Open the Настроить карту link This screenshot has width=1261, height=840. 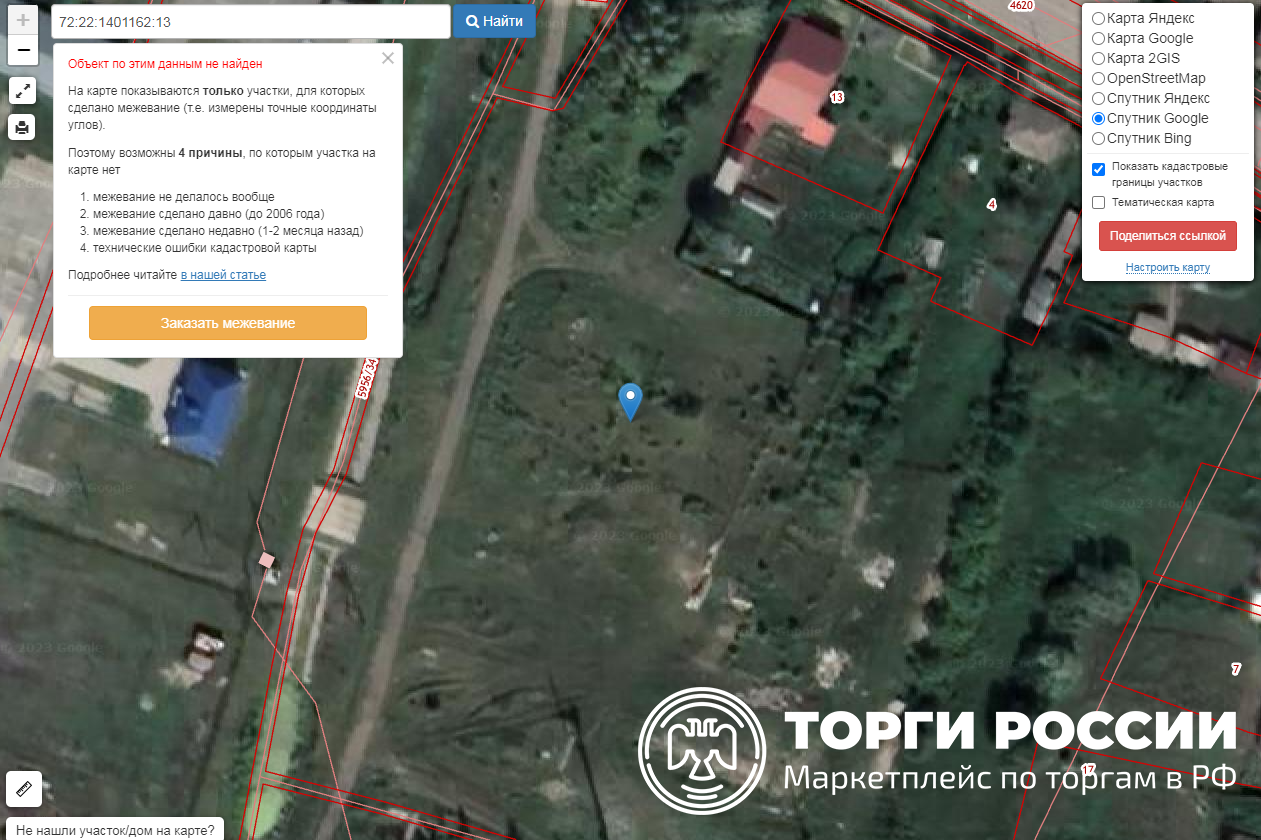[x=1167, y=267]
